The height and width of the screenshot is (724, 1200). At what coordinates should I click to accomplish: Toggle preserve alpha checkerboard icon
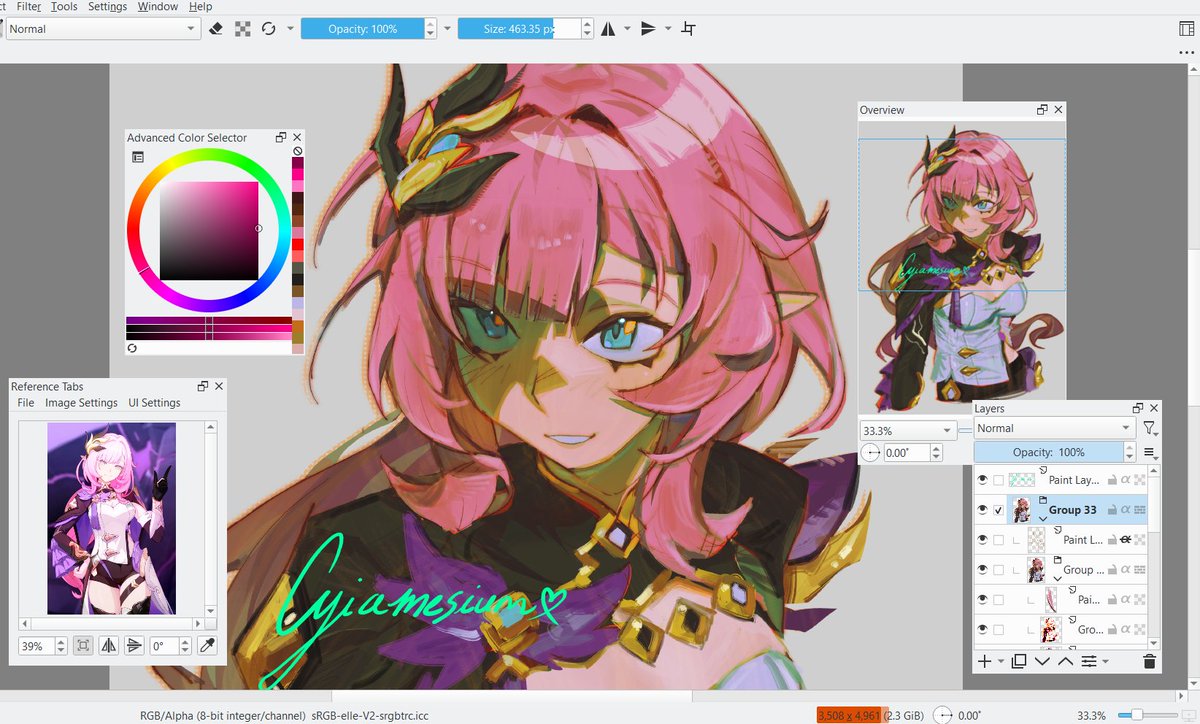pyautogui.click(x=242, y=29)
